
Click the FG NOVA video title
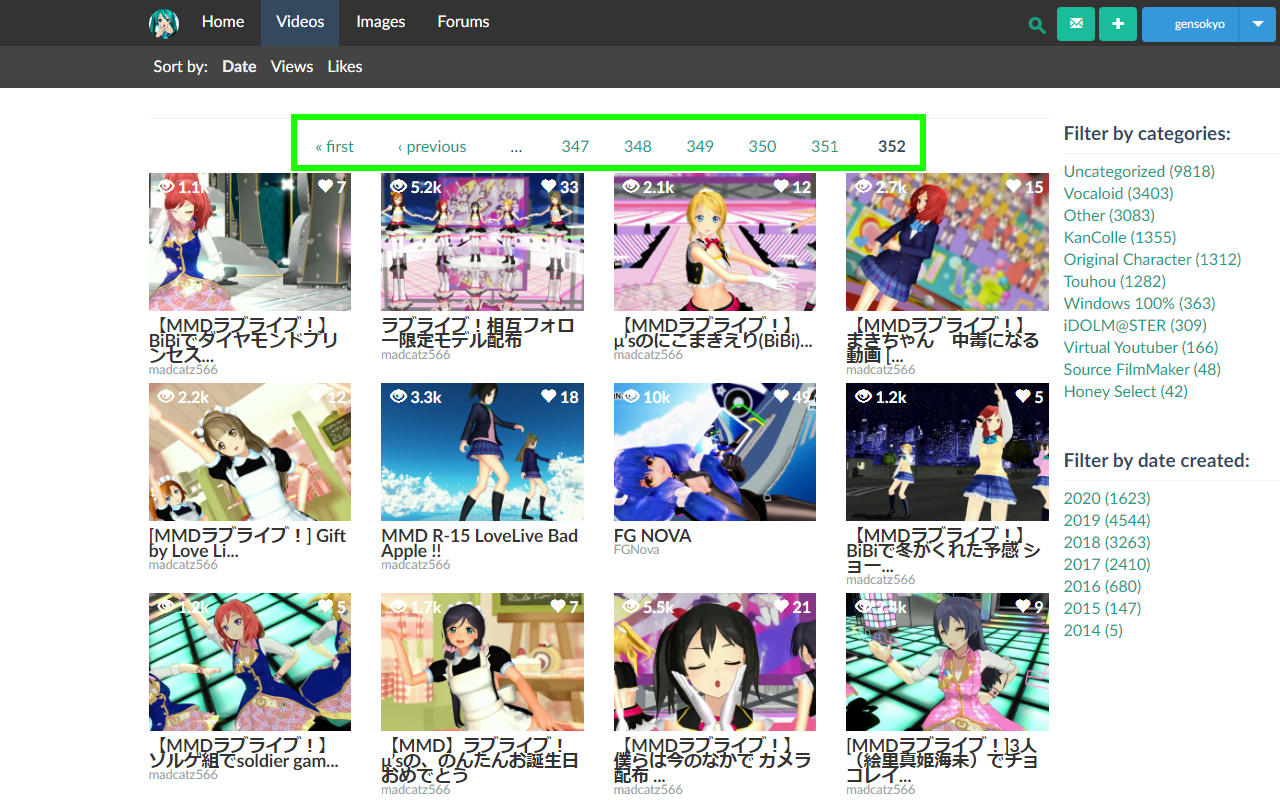[653, 536]
